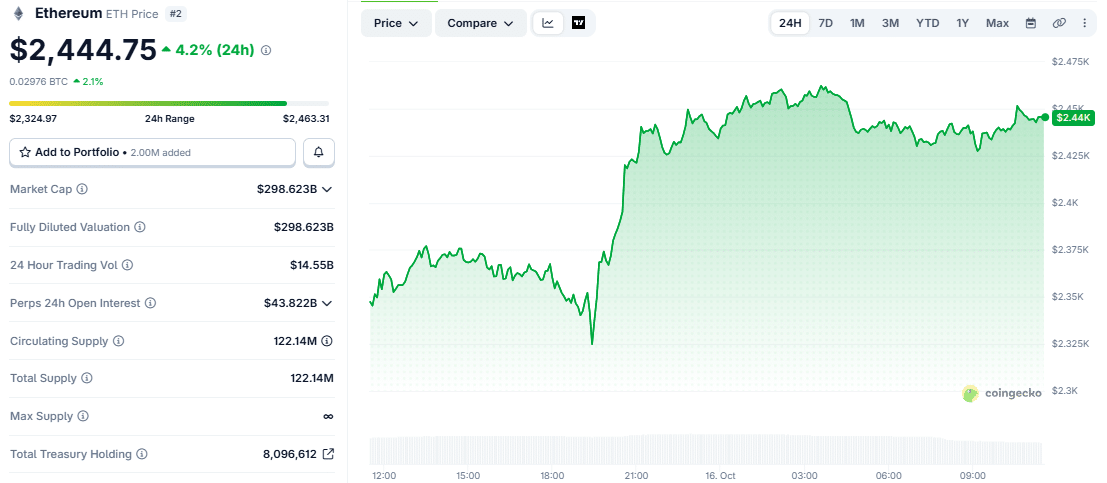
Task: Click the $2,444.75 price text
Action: 83,49
